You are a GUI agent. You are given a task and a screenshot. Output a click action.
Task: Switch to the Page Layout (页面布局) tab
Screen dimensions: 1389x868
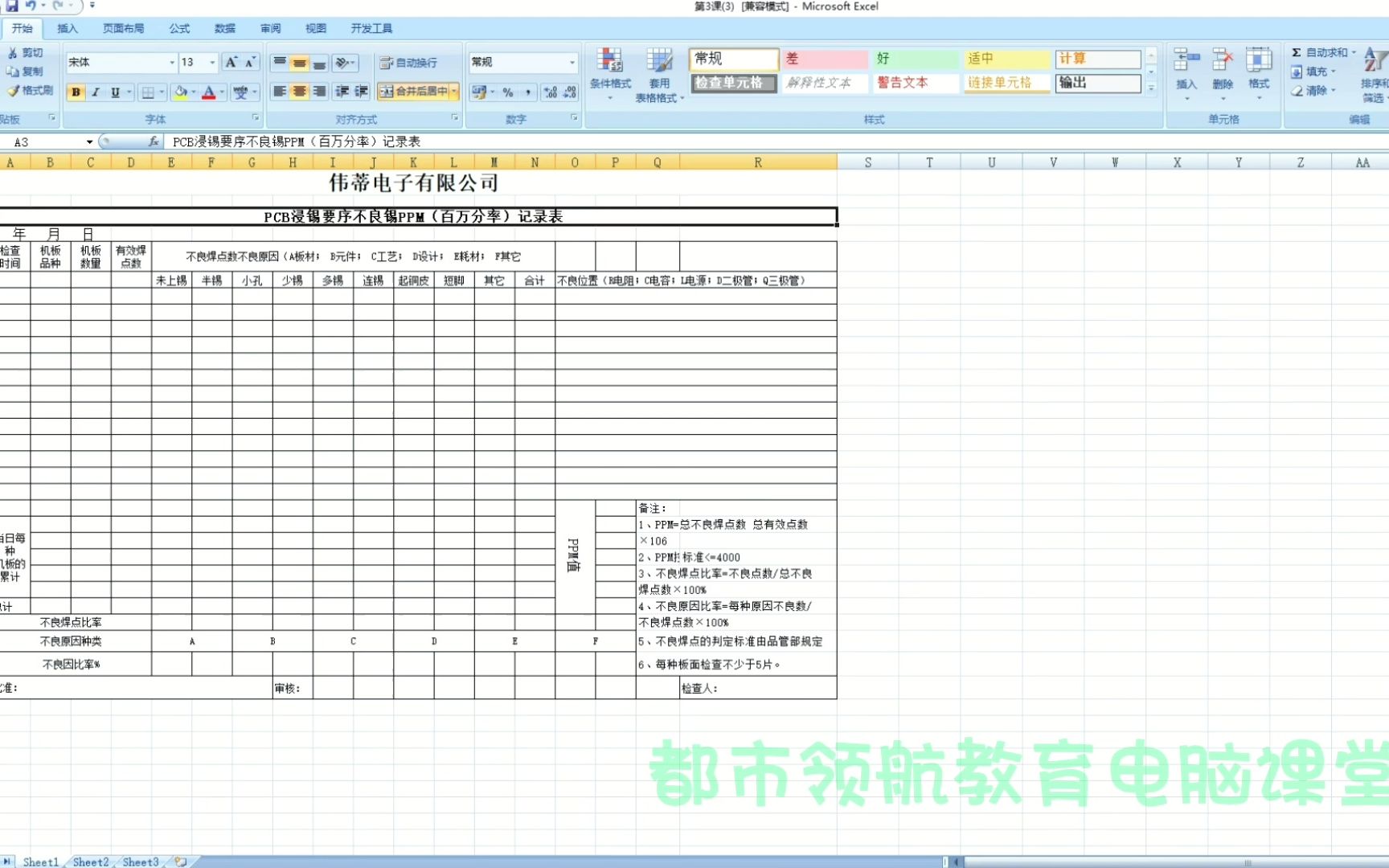pos(123,28)
